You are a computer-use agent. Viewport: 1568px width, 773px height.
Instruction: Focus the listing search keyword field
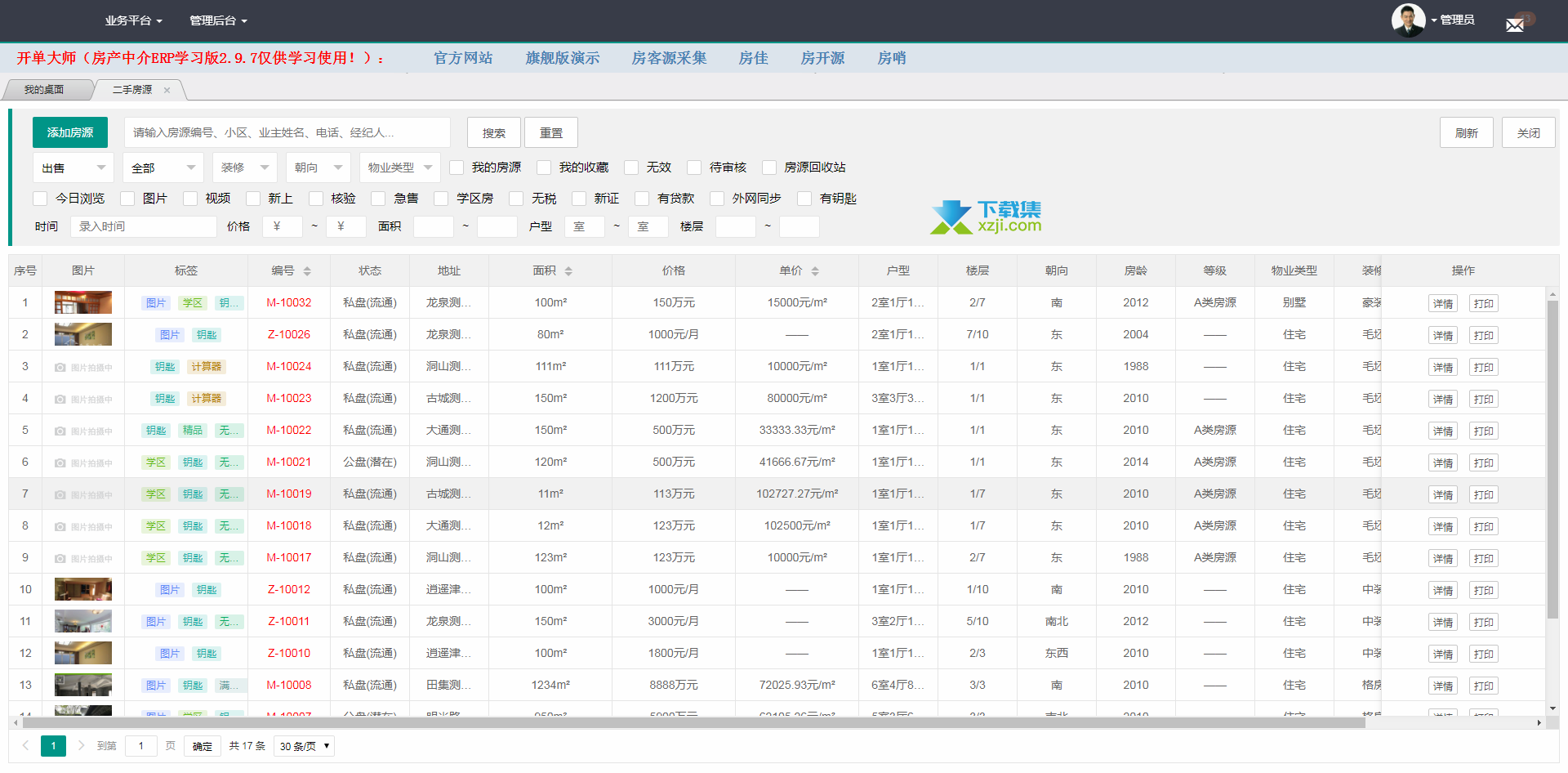[x=287, y=132]
